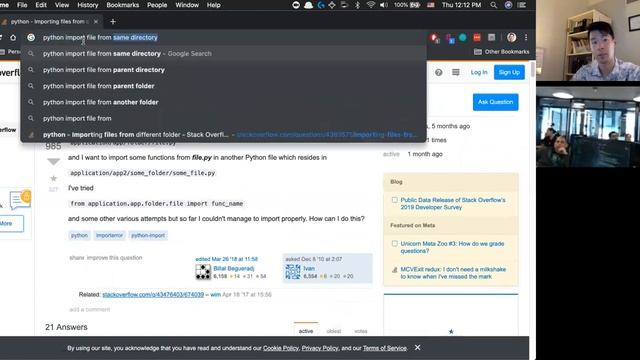Select suggestion 'python import file from parent folder'
Viewport: 640px width, 360px height.
224,86
